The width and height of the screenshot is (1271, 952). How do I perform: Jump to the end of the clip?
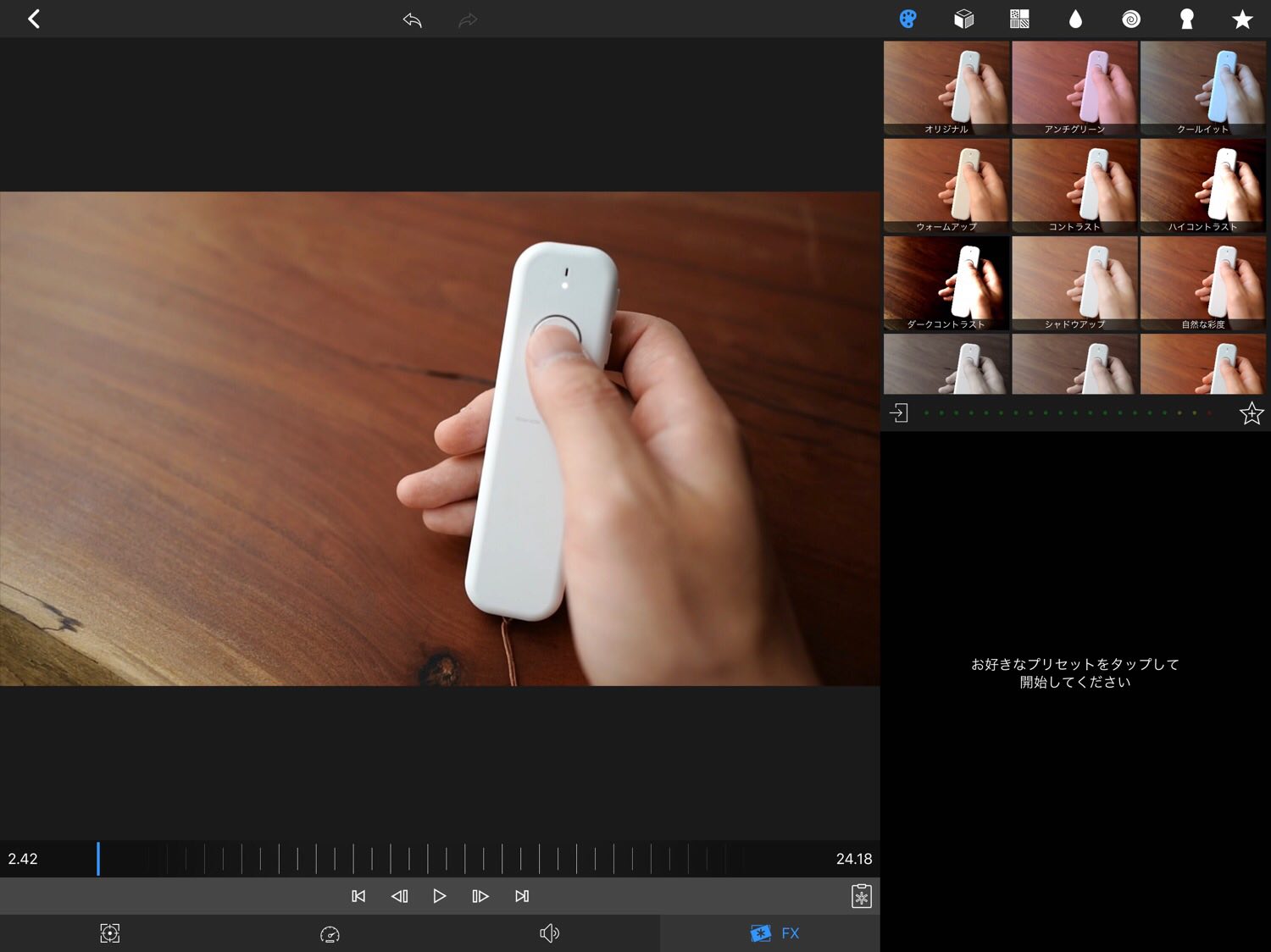522,896
